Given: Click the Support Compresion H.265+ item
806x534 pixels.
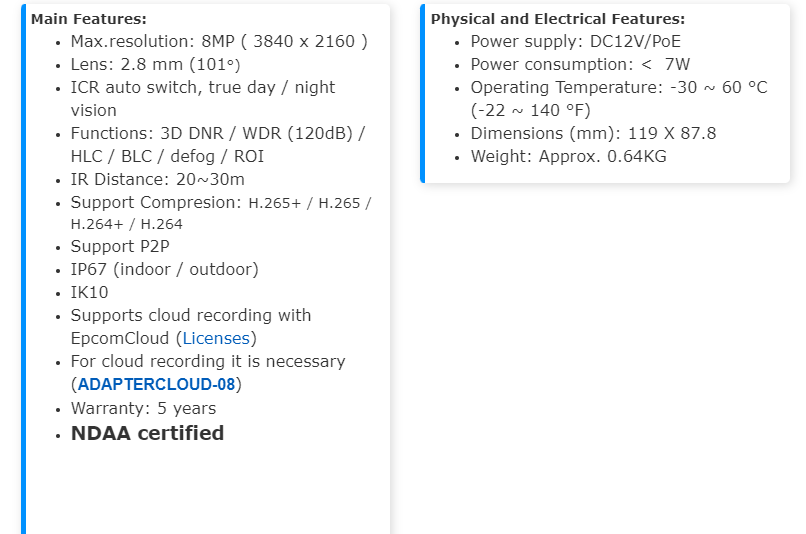Looking at the screenshot, I should pyautogui.click(x=220, y=203).
